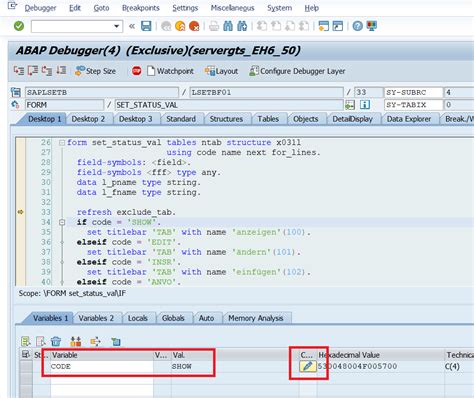Switch to the Desktop 3 tab

(135, 119)
